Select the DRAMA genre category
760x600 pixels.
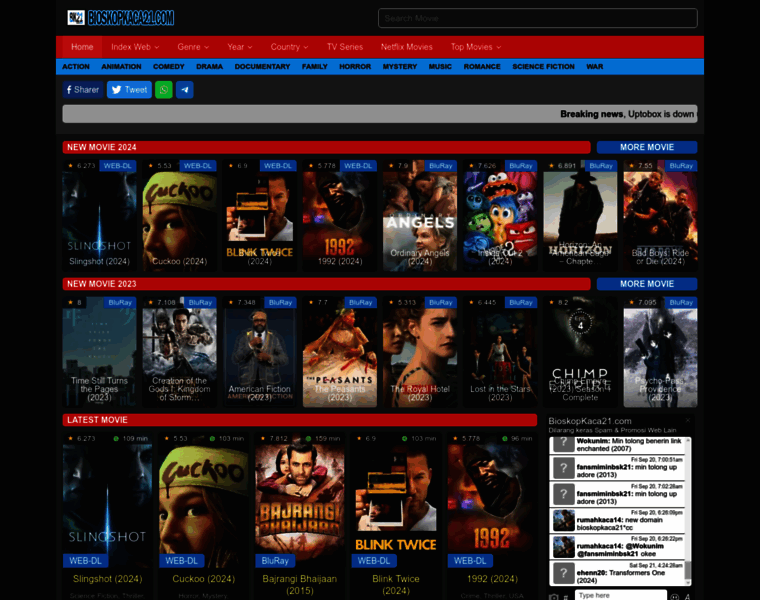209,67
